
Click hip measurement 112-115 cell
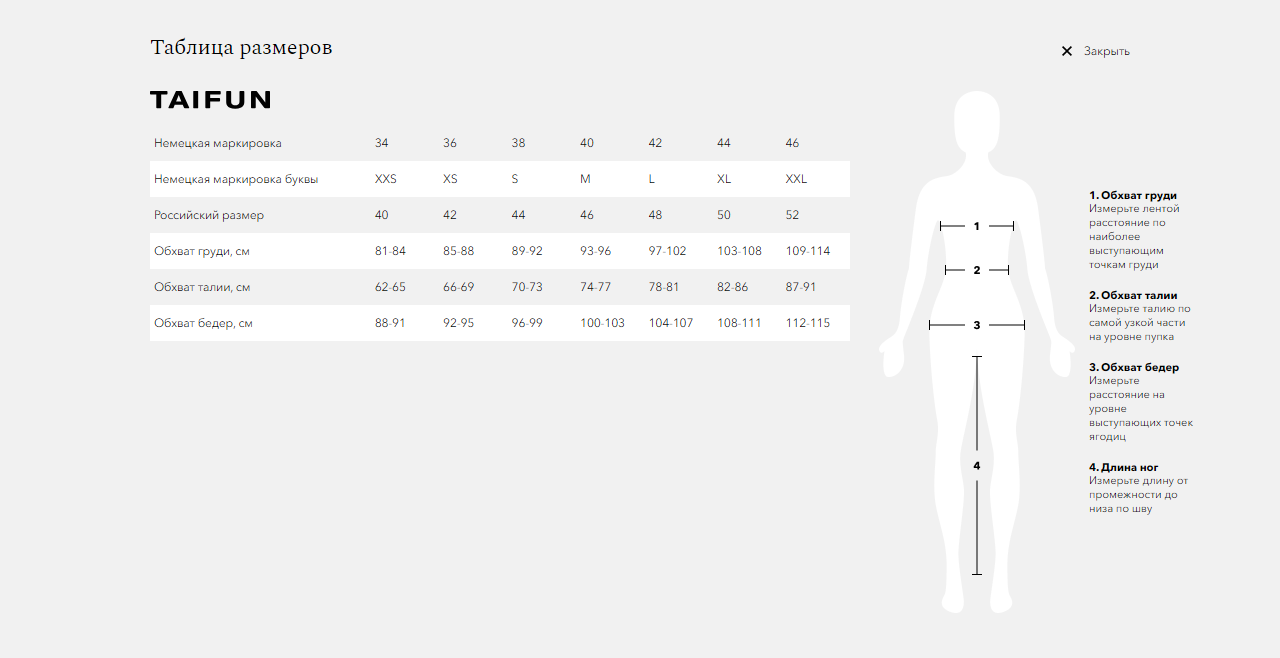(x=808, y=323)
